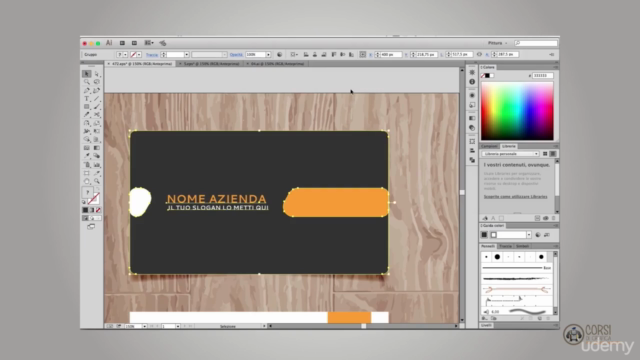Click the search field in application bar
Image resolution: width=640 pixels, height=360 pixels.
tap(536, 43)
